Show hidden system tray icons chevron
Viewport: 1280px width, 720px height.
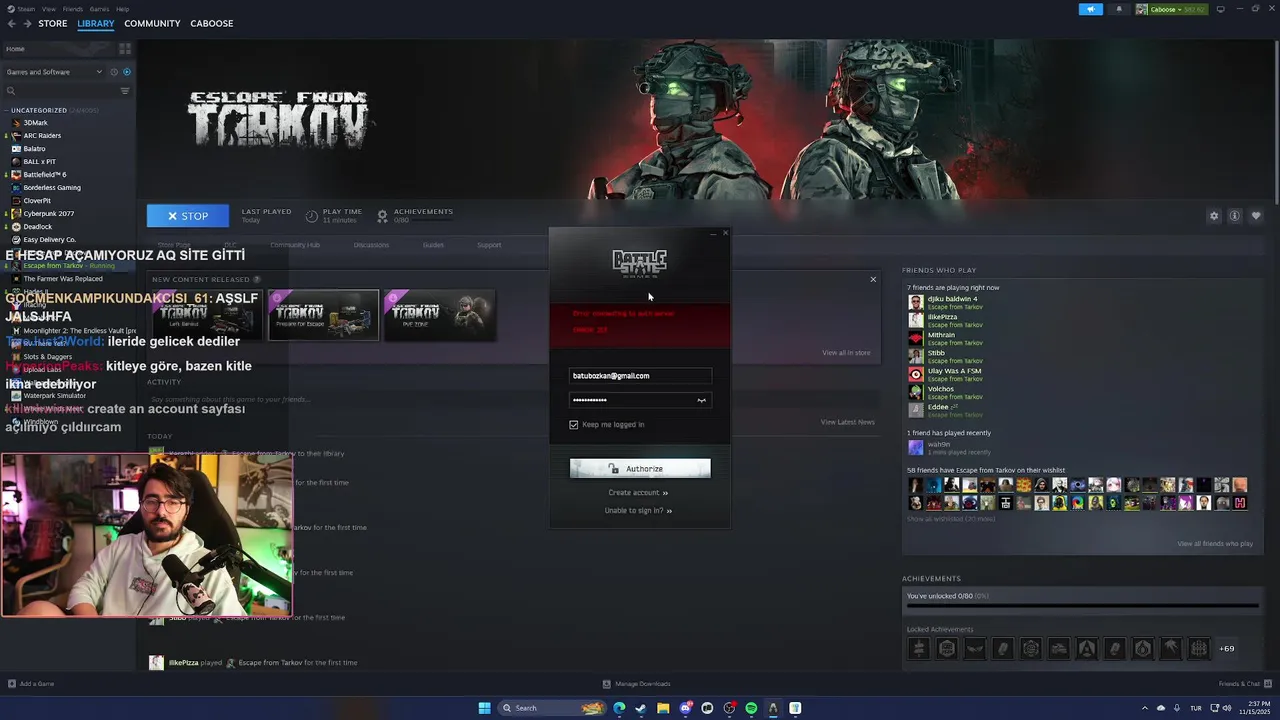coord(1145,708)
